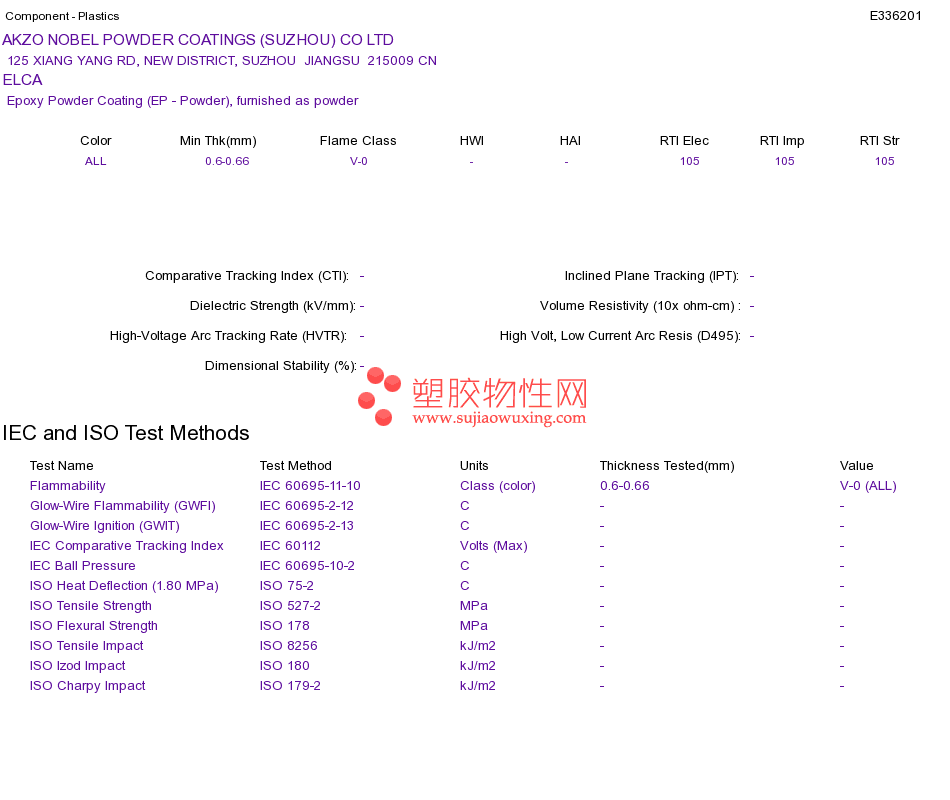Click the RTI Elec column header
The image size is (950, 800).
click(x=684, y=141)
